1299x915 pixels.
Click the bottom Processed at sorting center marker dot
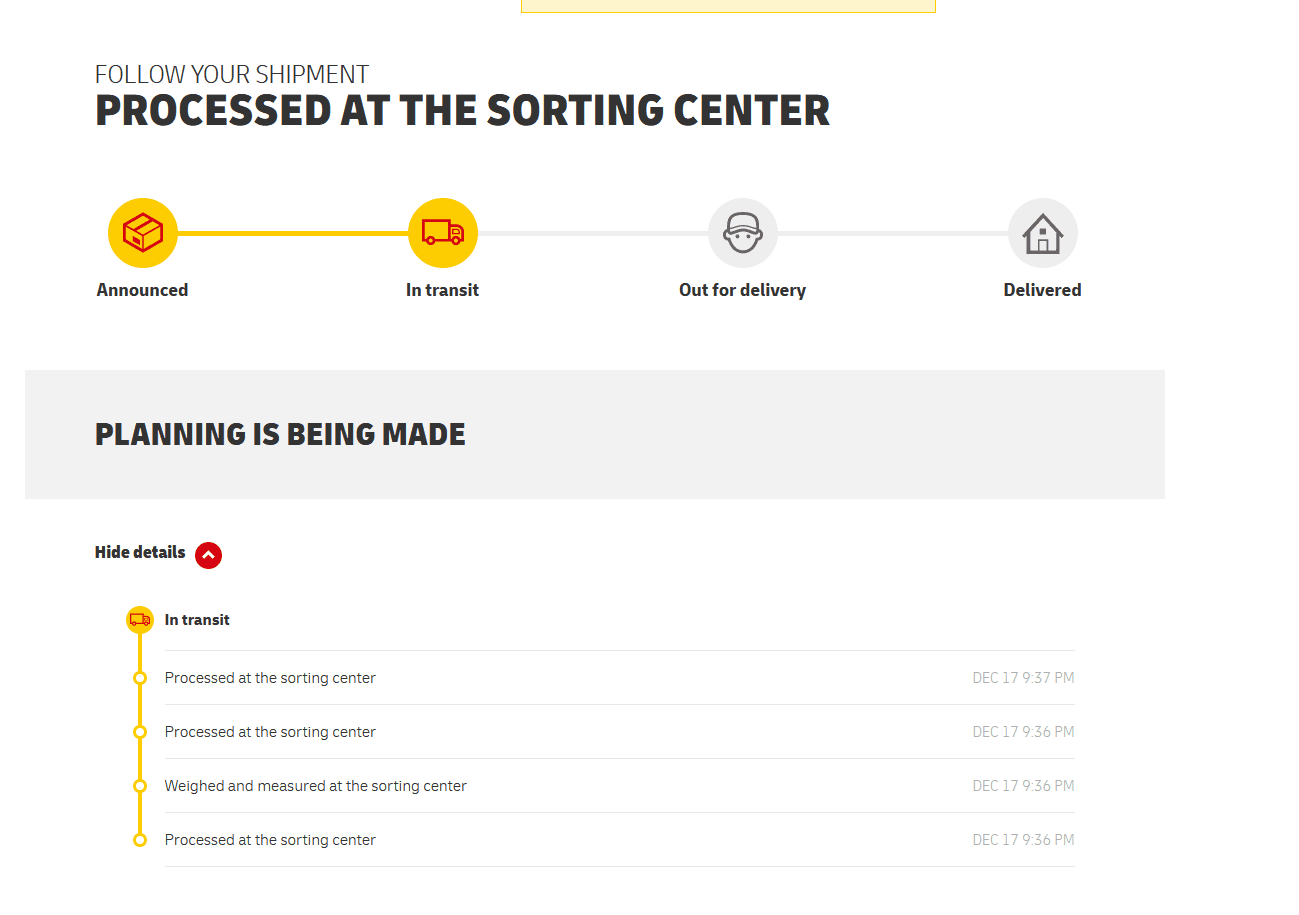(x=140, y=840)
